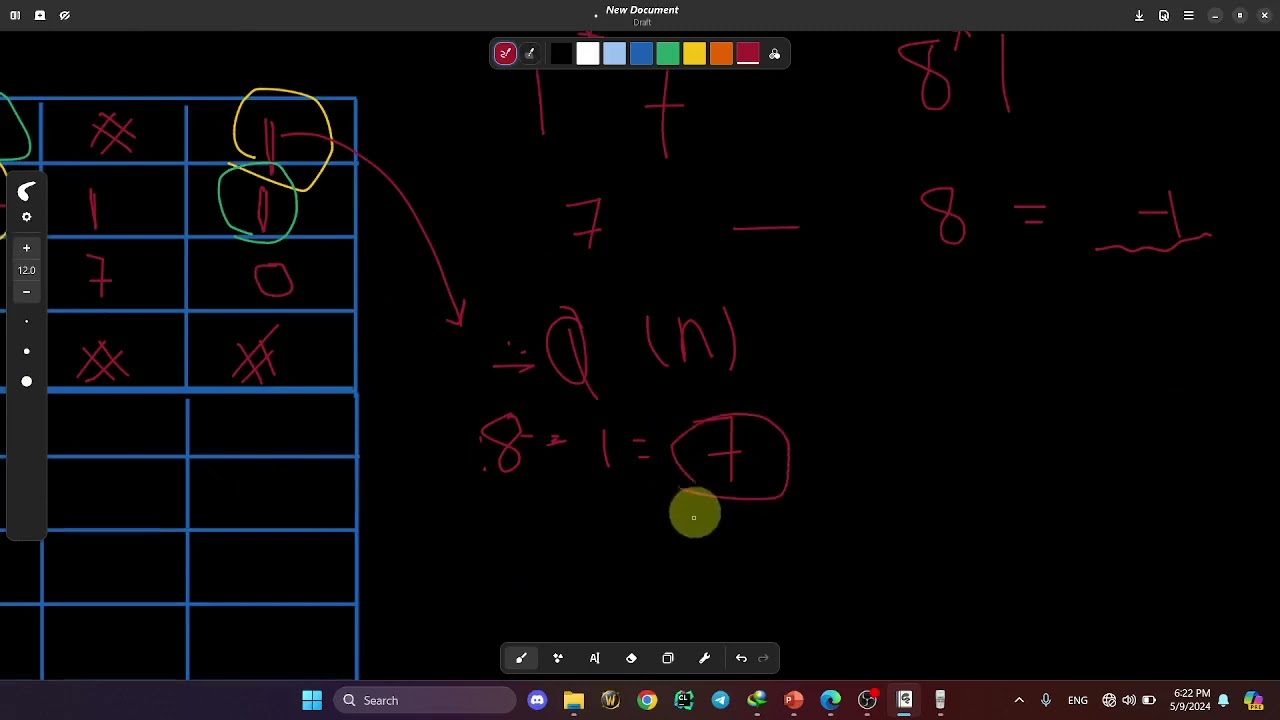Image resolution: width=1280 pixels, height=720 pixels.
Task: Open Internet Download Manager taskbar icon
Action: click(x=757, y=700)
